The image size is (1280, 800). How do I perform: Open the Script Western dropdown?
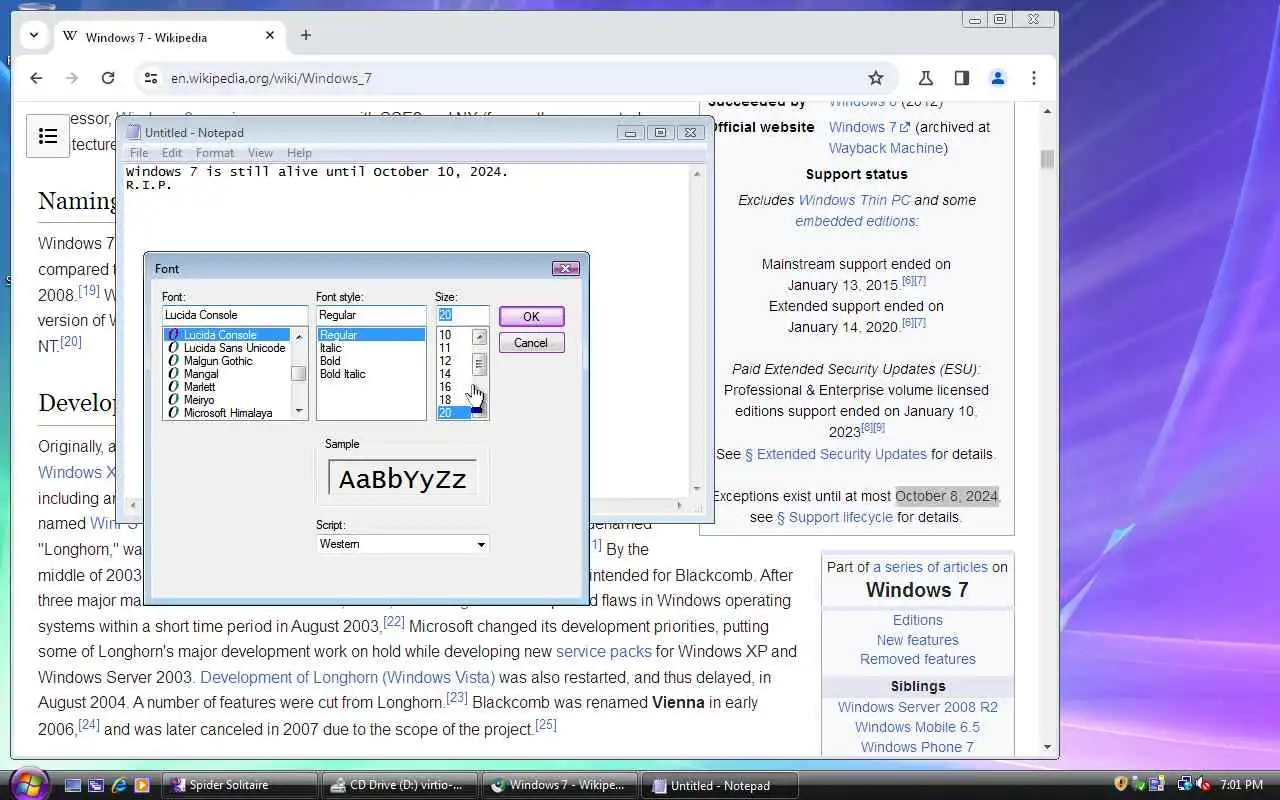pos(402,544)
